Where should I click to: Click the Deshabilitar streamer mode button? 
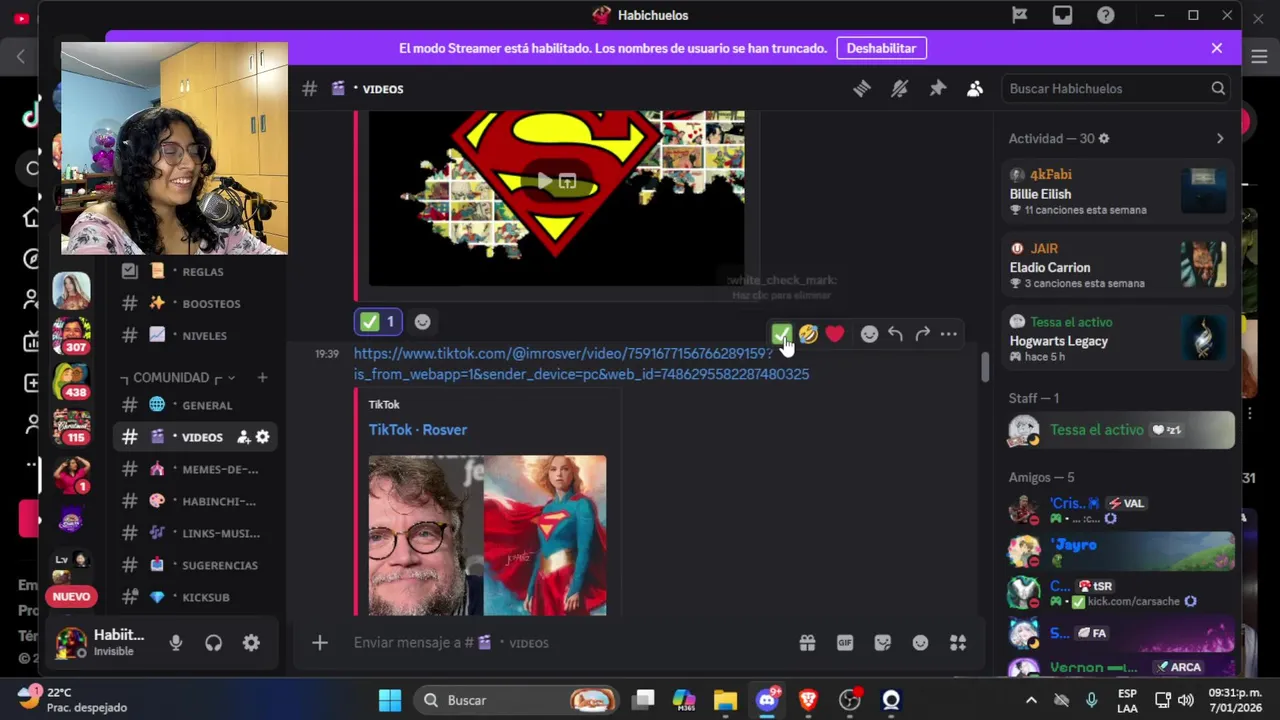tap(881, 48)
